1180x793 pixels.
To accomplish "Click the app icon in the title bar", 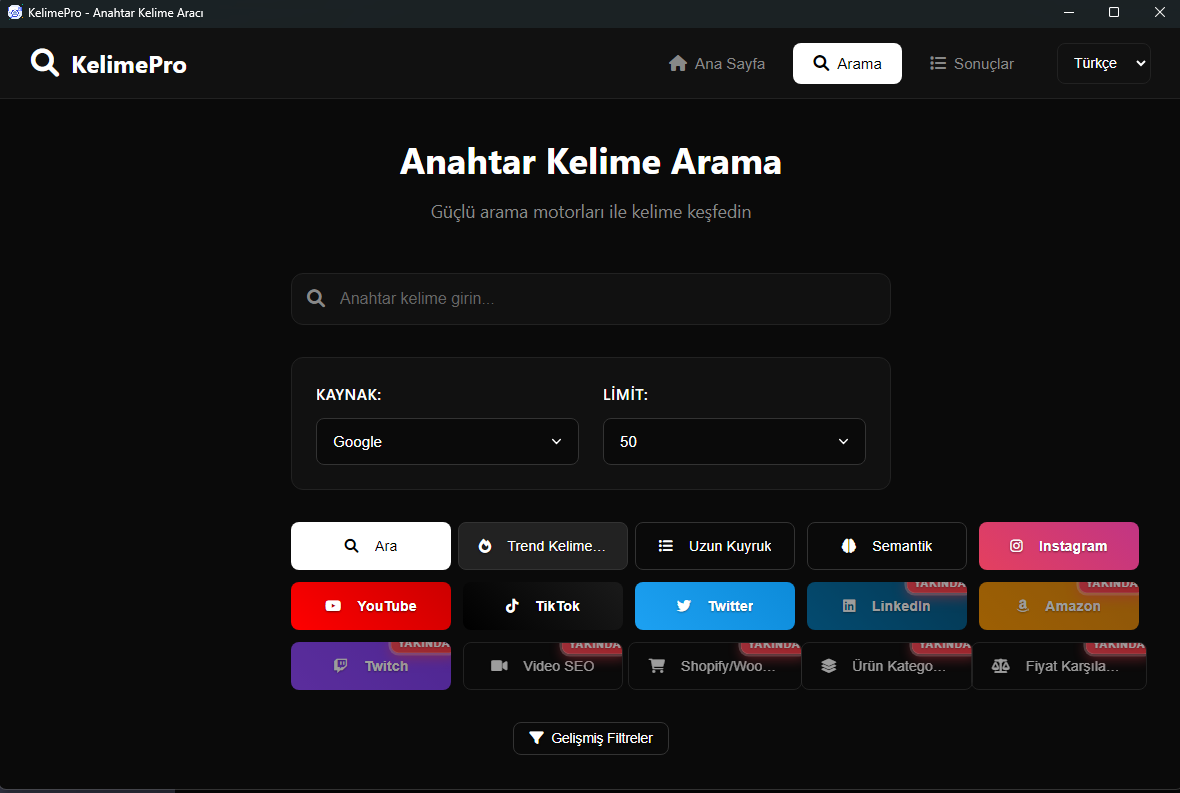I will 14,13.
